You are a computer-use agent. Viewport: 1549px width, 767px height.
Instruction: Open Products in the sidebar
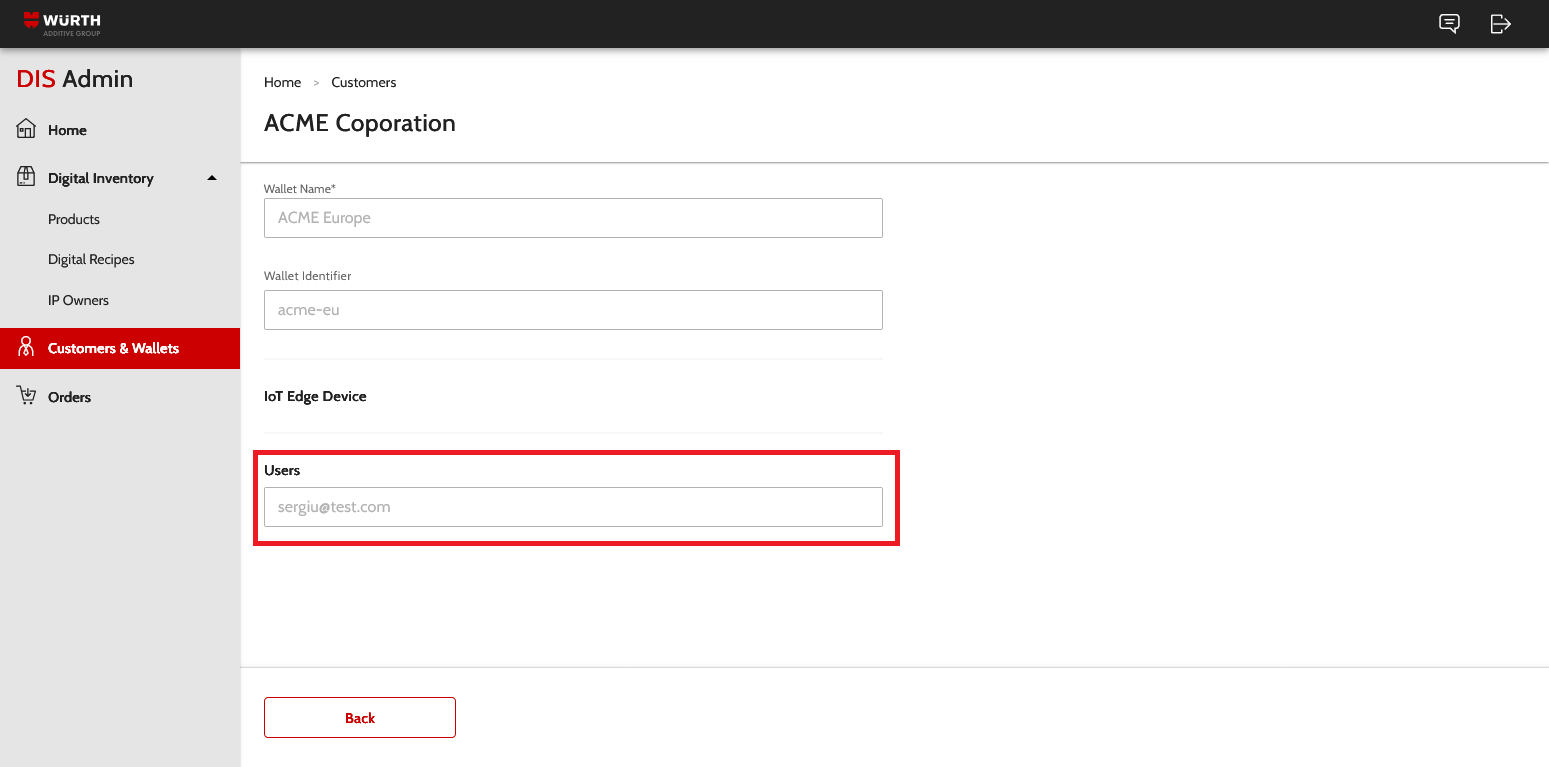click(74, 219)
